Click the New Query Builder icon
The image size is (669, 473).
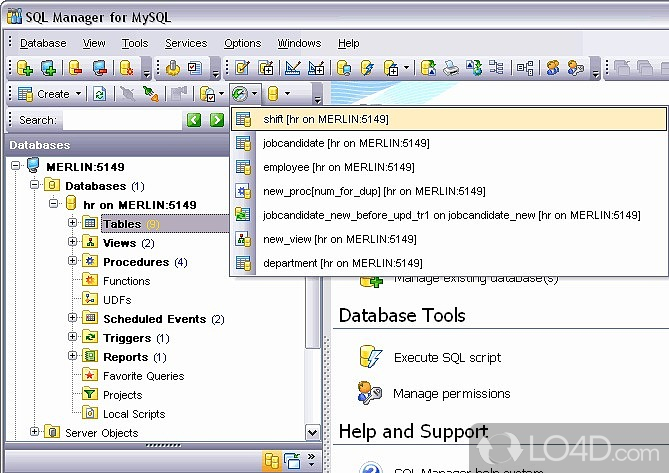(x=316, y=68)
